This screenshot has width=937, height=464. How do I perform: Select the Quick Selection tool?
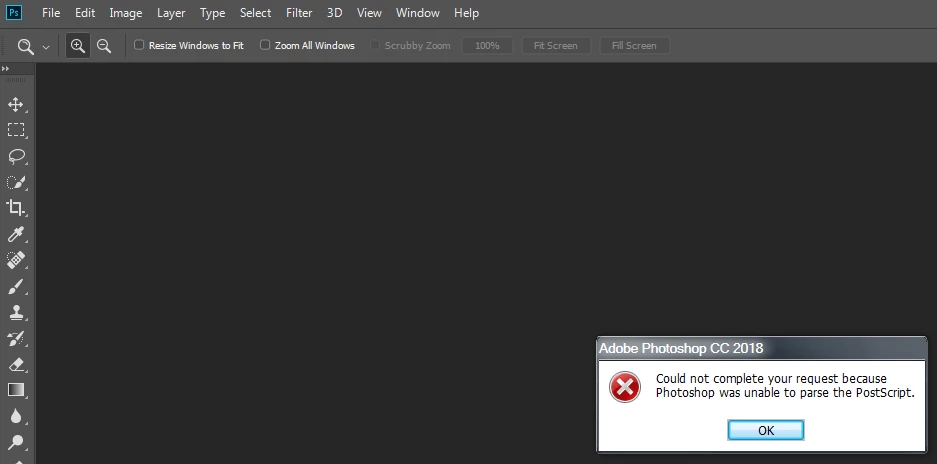[15, 182]
